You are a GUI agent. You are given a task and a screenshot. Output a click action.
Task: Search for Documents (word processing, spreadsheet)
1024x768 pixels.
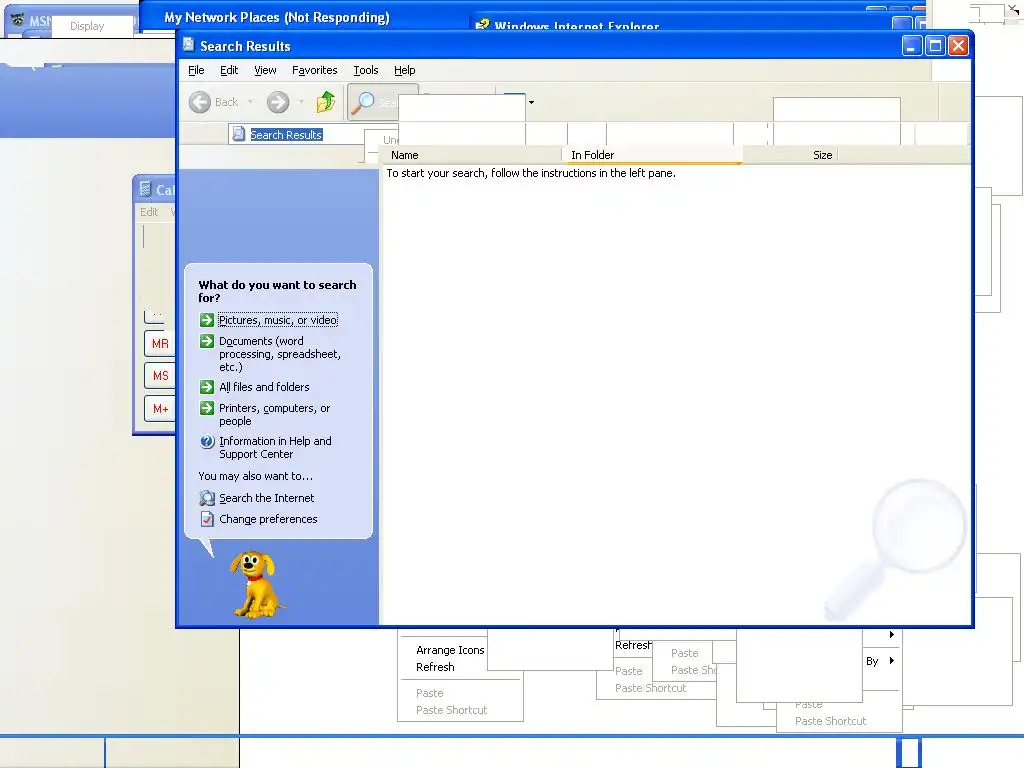pos(280,354)
